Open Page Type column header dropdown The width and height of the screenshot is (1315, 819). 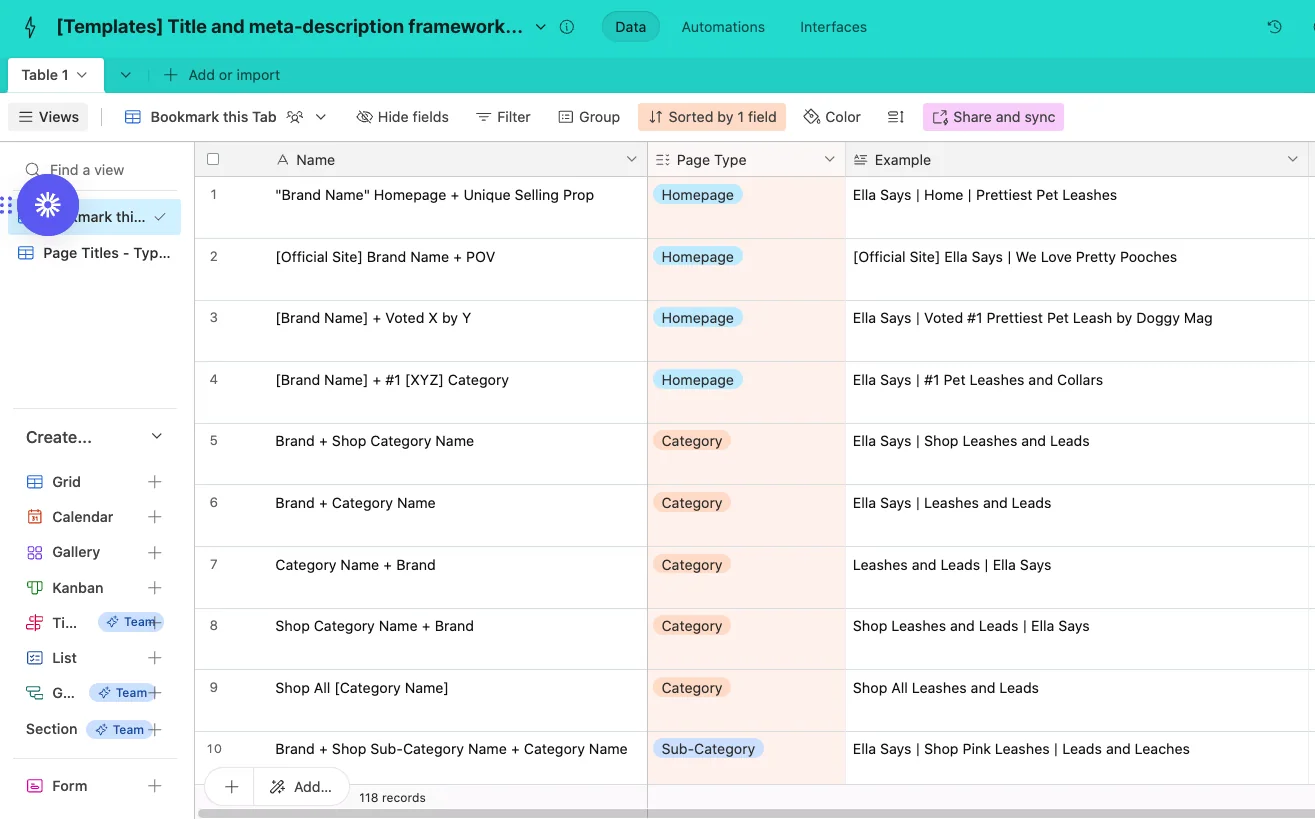[829, 160]
